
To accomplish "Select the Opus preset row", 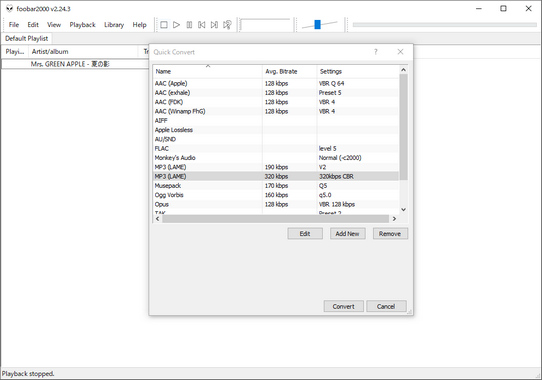I will tap(276, 204).
